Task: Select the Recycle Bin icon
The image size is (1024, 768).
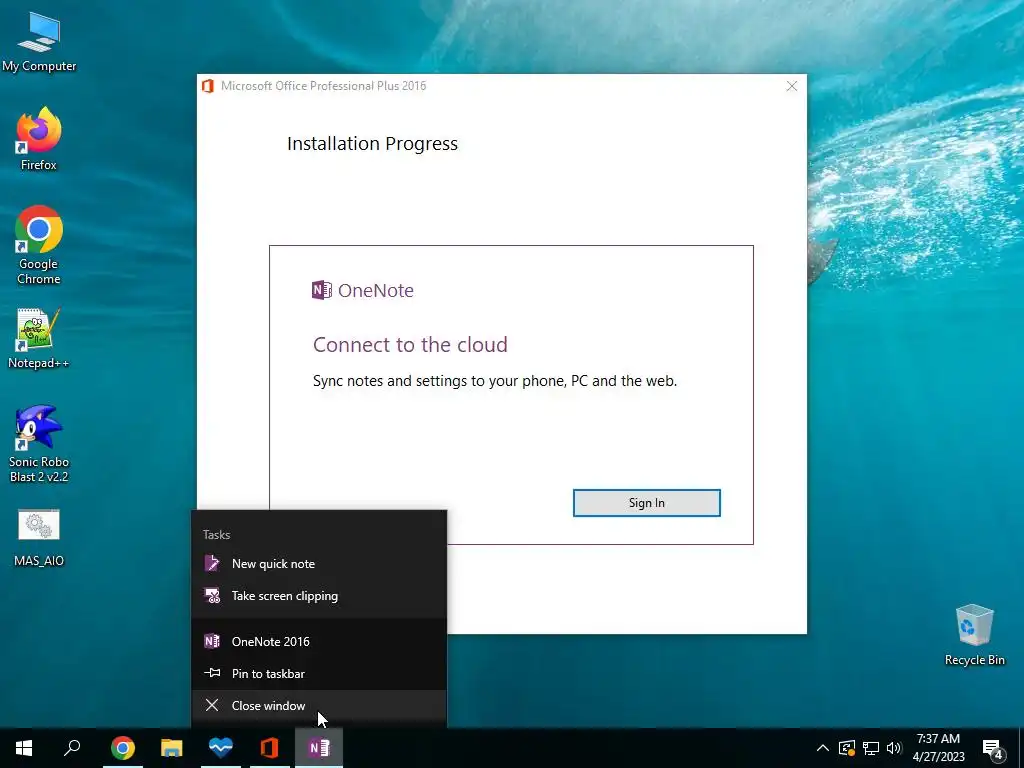Action: point(974,635)
